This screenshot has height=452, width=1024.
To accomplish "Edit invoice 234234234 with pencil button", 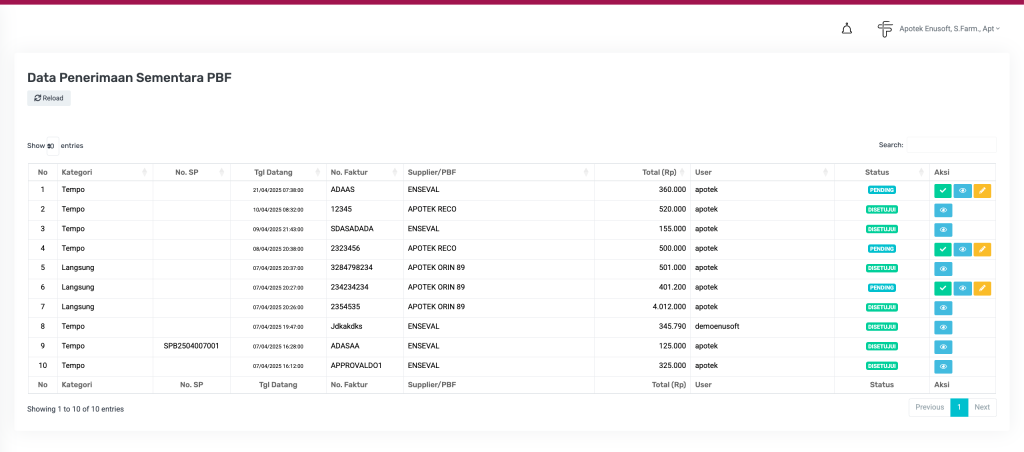I will 982,288.
